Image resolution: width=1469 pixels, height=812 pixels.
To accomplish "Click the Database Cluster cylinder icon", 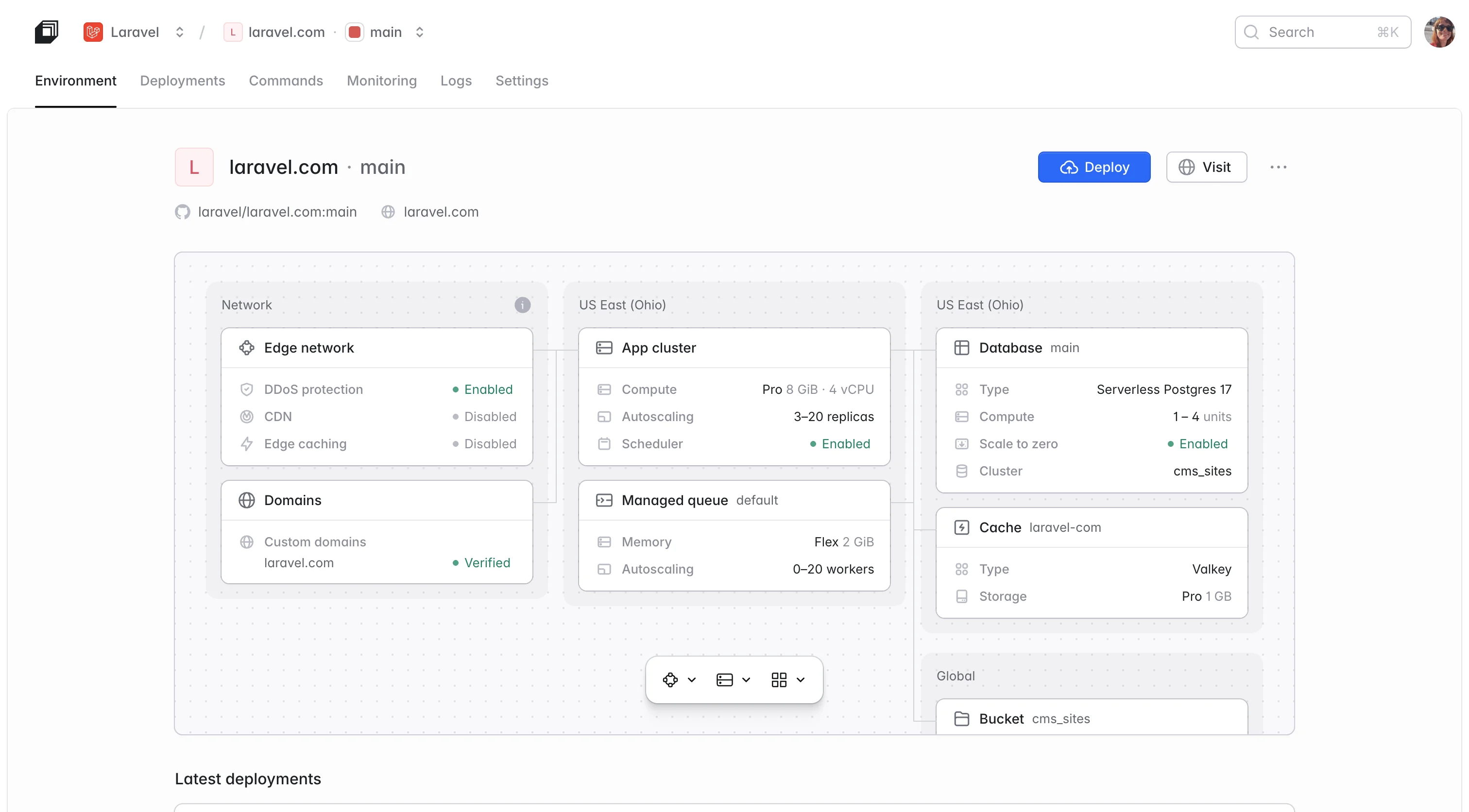I will click(x=961, y=472).
